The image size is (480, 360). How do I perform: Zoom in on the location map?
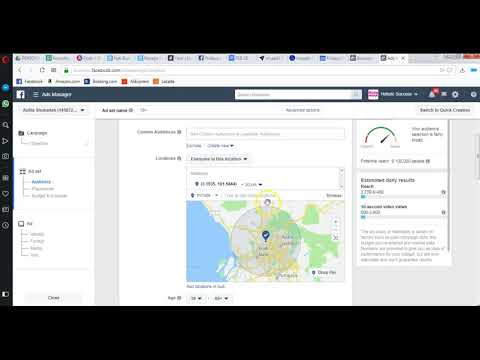(x=336, y=222)
